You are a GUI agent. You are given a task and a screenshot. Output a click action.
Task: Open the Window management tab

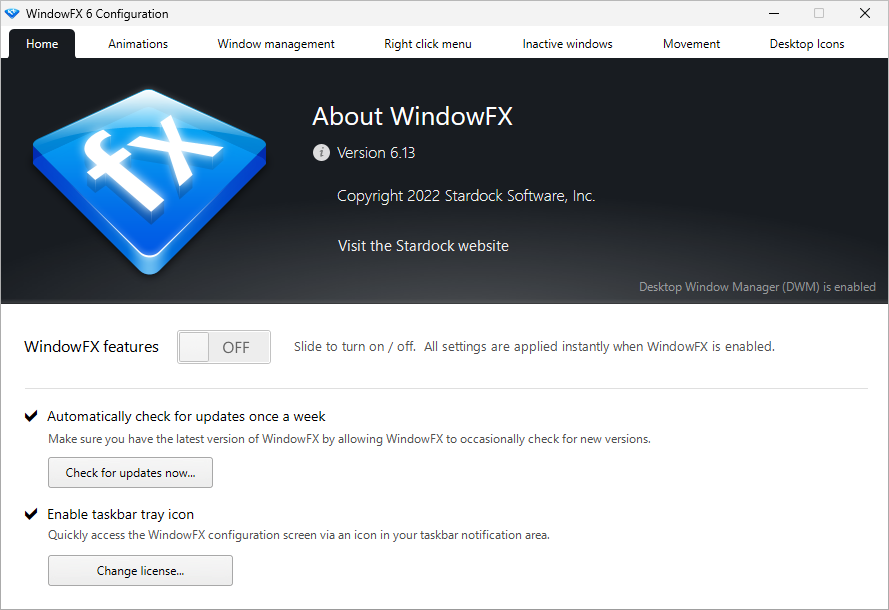[276, 44]
